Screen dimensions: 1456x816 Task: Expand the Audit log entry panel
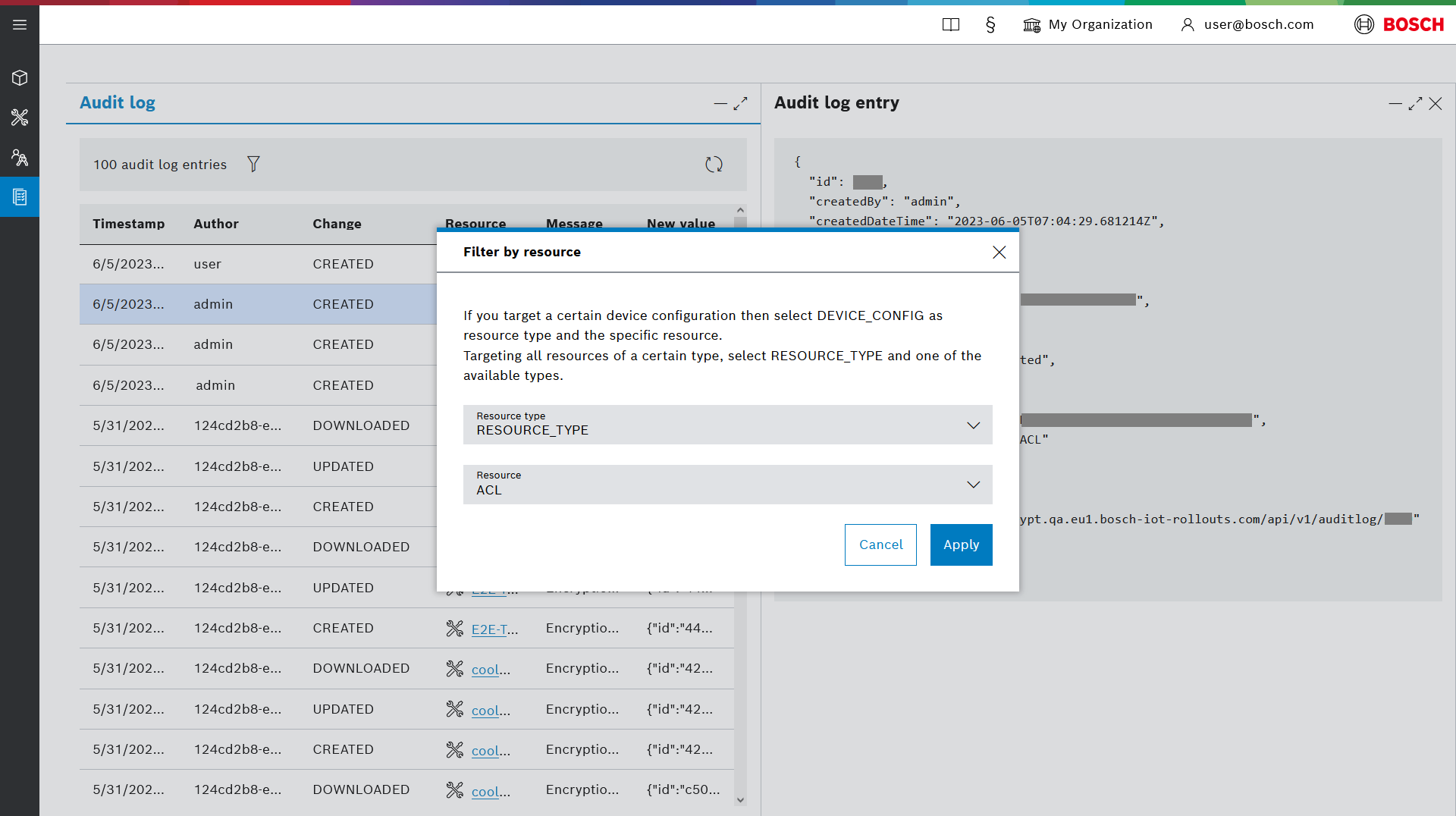(1415, 104)
